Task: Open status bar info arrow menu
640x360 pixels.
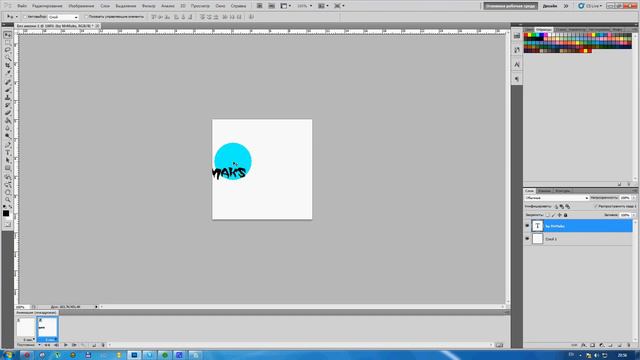Action: tap(96, 307)
